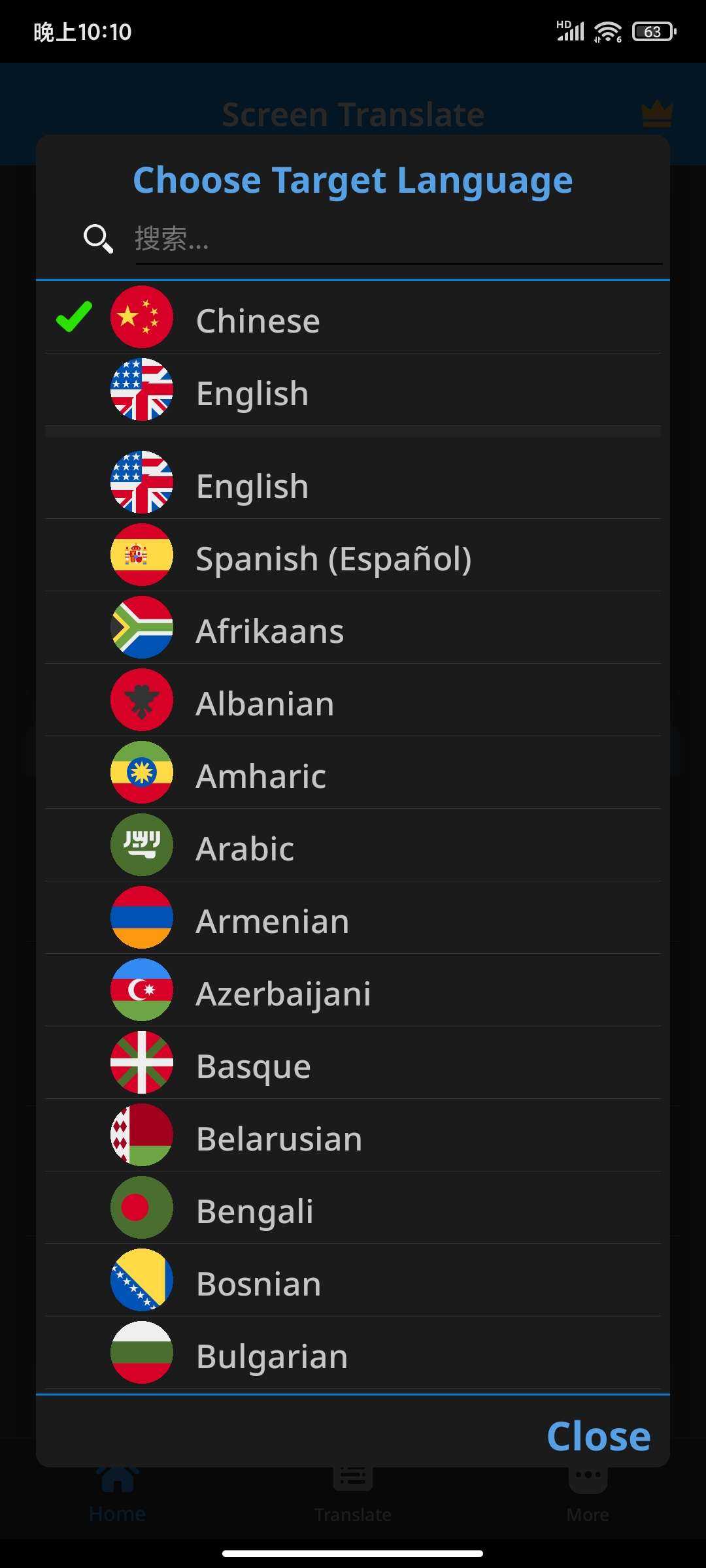
Task: Select Chinese as target language
Action: tap(353, 318)
